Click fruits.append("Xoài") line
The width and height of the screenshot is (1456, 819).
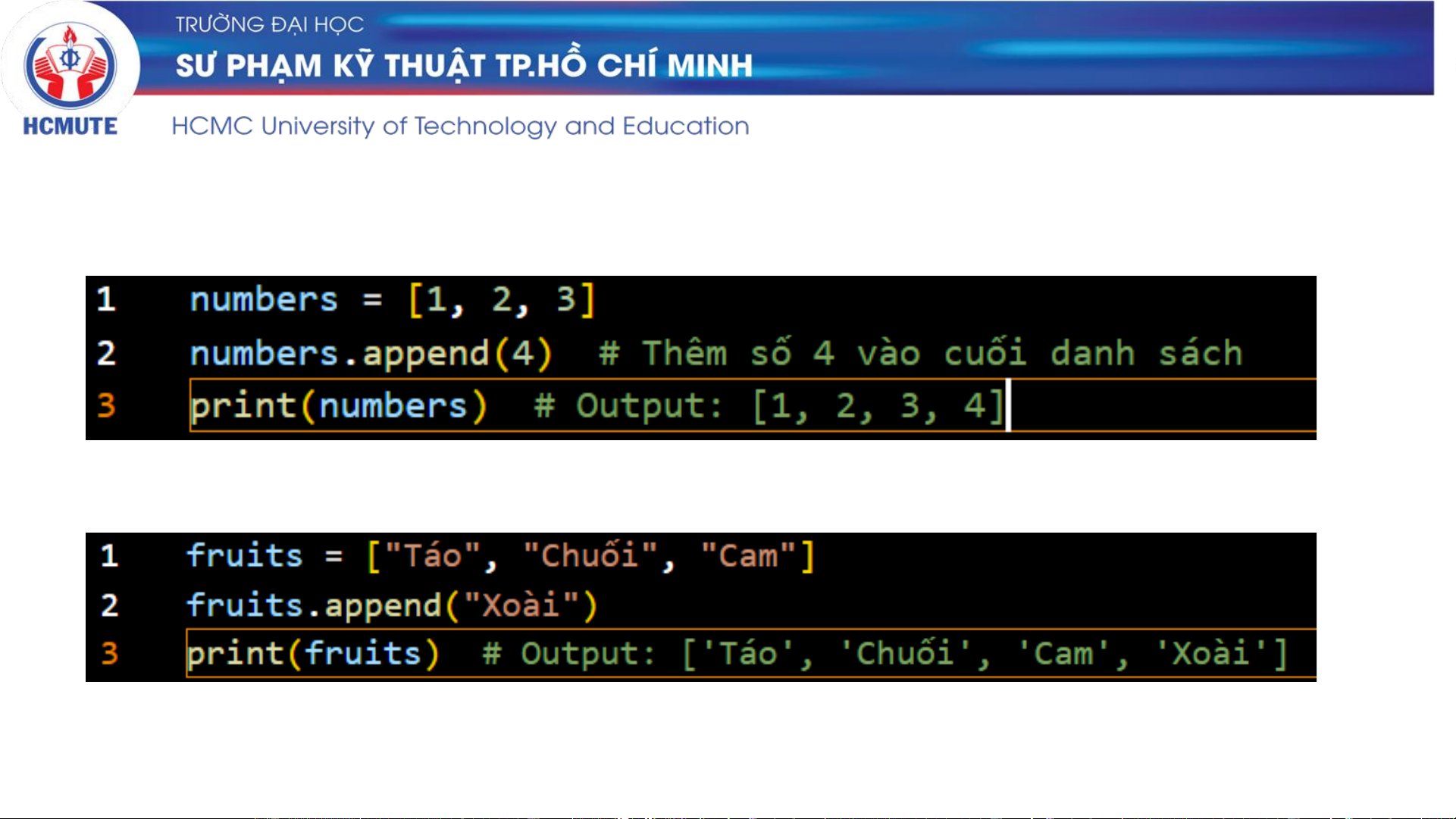392,605
